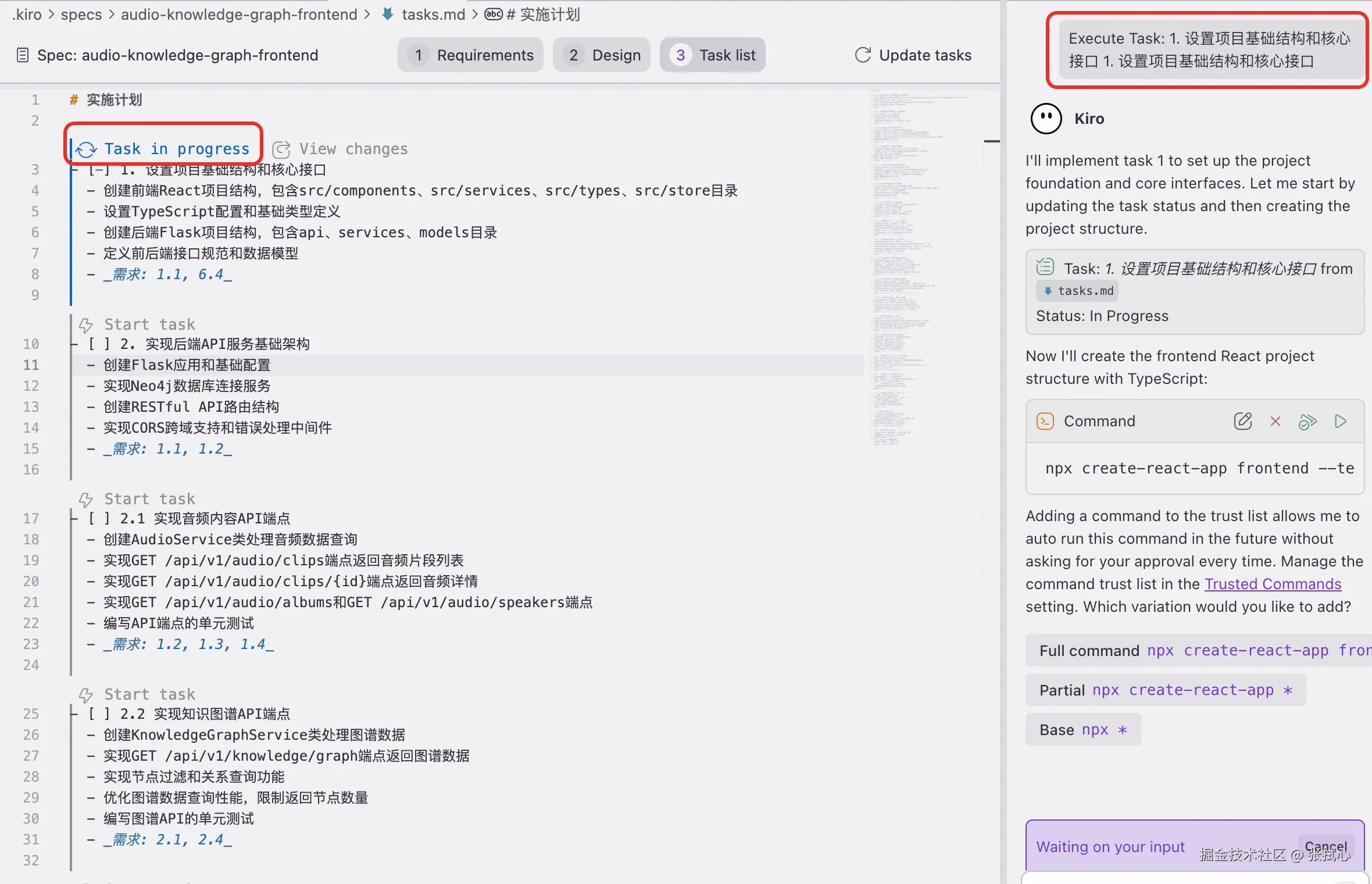Click the run and trust command icon
This screenshot has width=1372, height=884.
tap(1307, 421)
